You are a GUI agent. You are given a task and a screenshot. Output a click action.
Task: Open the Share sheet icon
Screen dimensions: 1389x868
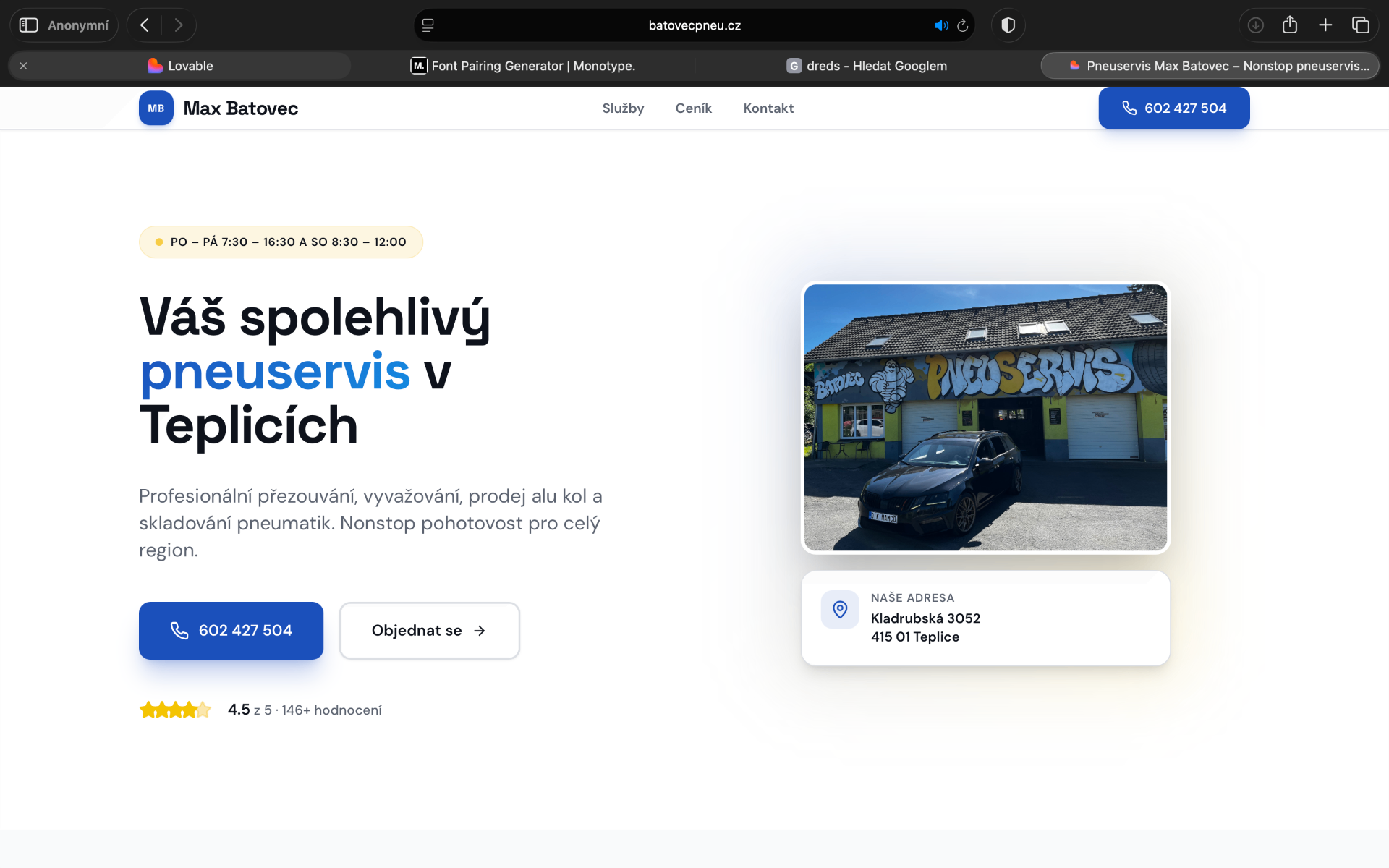[1290, 25]
